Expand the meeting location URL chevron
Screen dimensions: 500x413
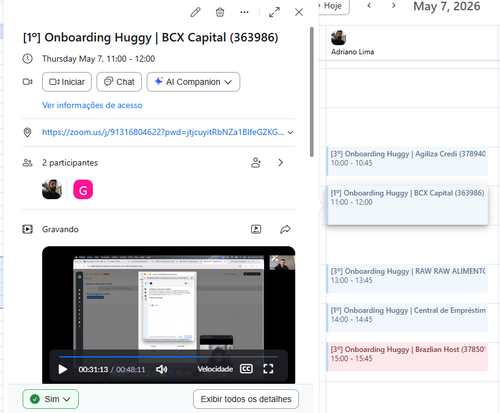291,132
